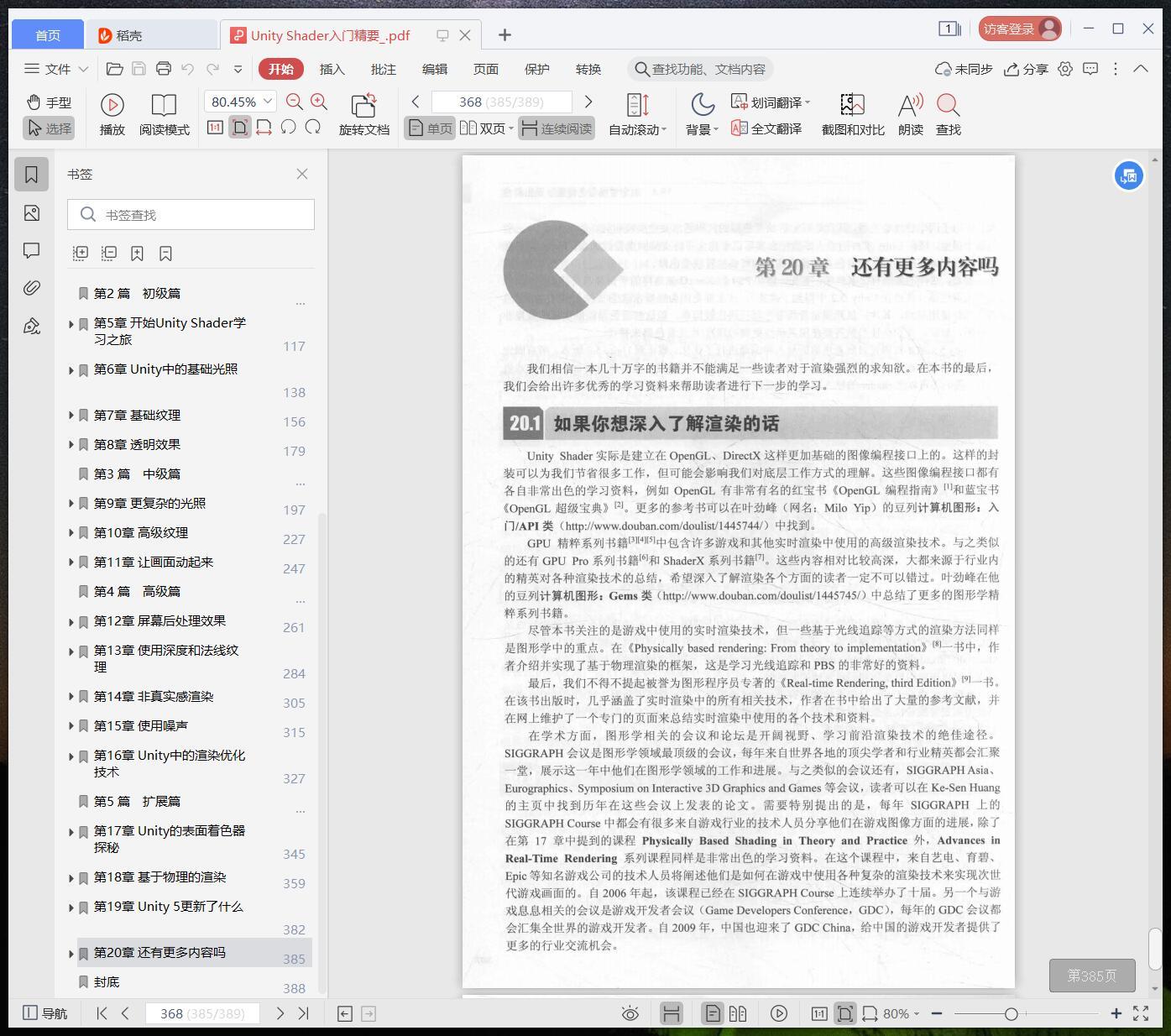The image size is (1171, 1036).
Task: Open the bookmarks sidebar panel icon
Action: pyautogui.click(x=31, y=175)
